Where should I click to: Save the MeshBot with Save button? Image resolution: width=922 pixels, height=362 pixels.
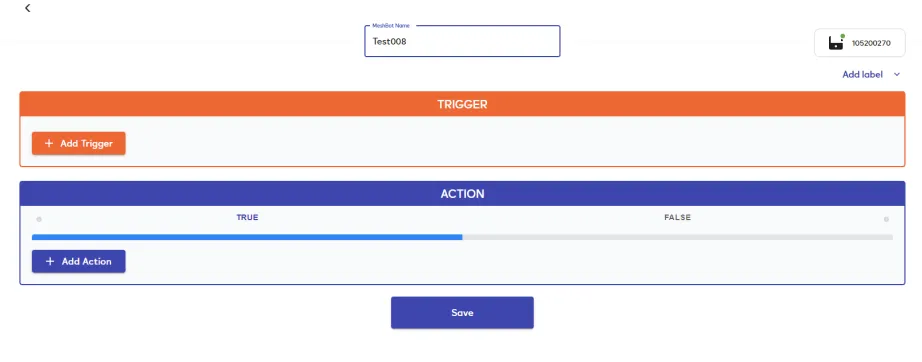point(462,313)
